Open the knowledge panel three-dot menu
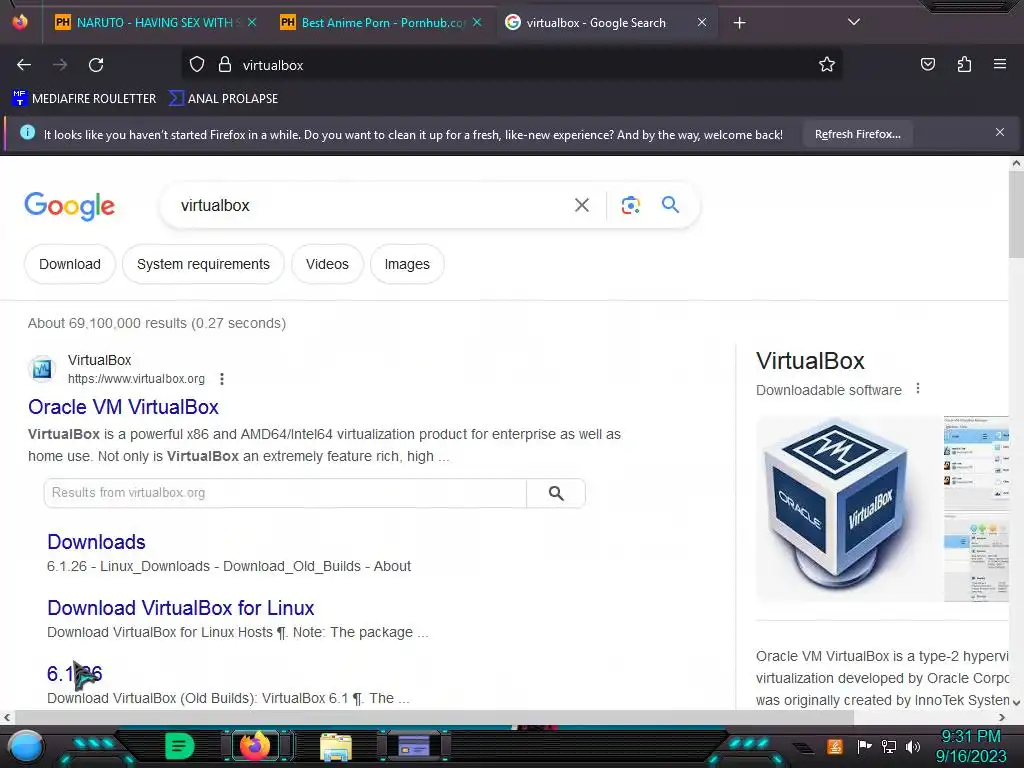The width and height of the screenshot is (1024, 768). [x=918, y=389]
